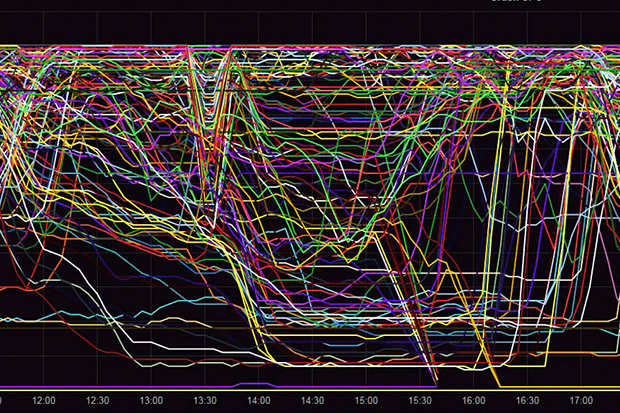Image resolution: width=620 pixels, height=413 pixels.
Task: Click the 13:30 time axis label
Action: pyautogui.click(x=205, y=401)
